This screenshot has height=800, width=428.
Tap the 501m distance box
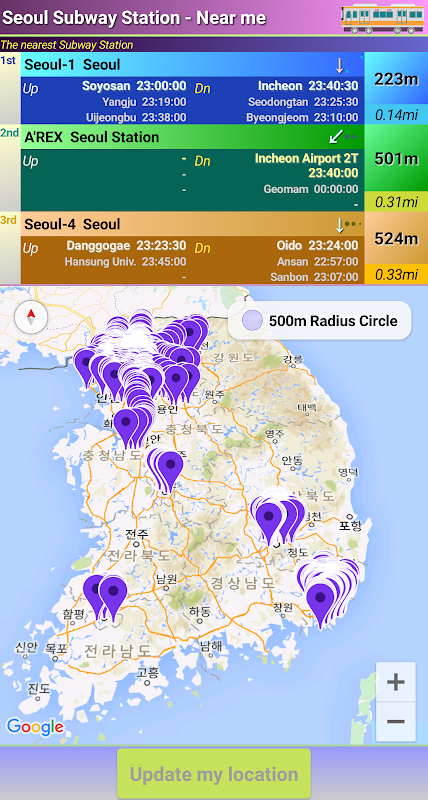point(396,159)
